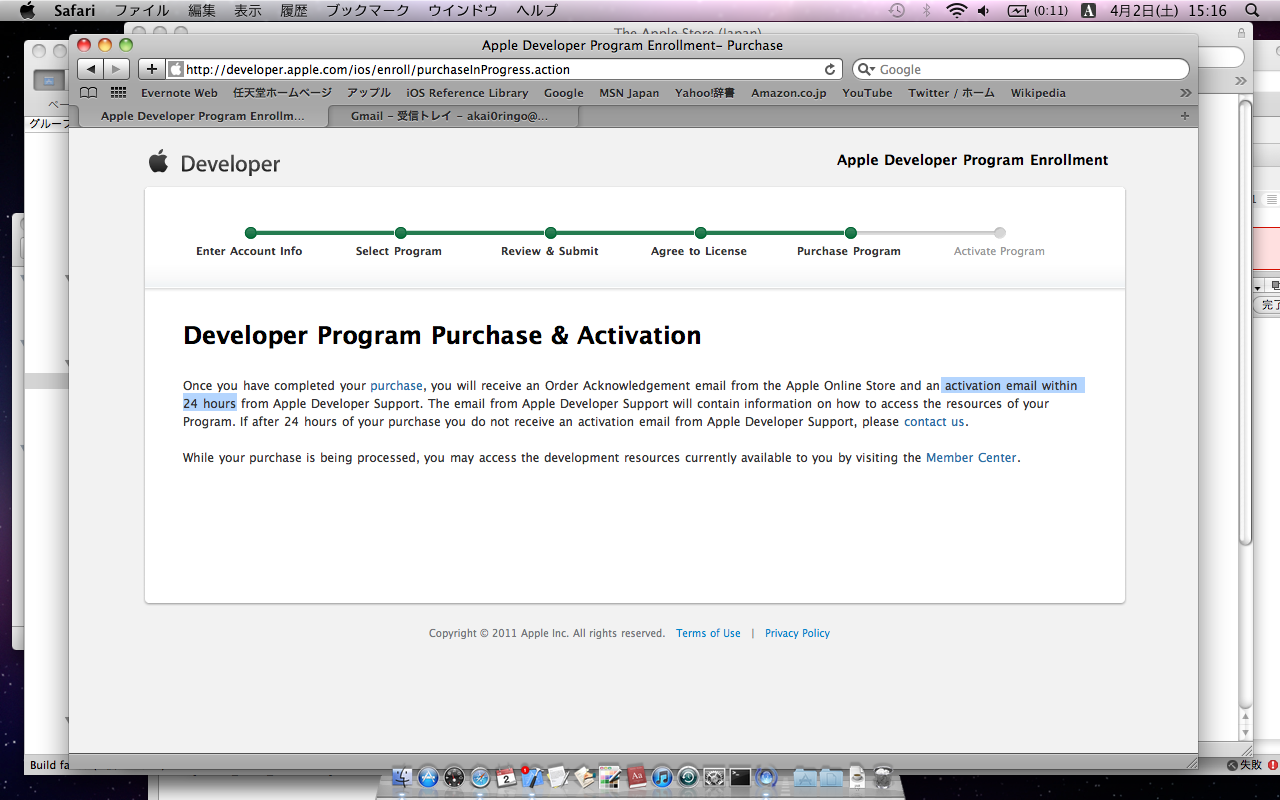
Task: Open the Trash in the Dock
Action: click(x=883, y=777)
